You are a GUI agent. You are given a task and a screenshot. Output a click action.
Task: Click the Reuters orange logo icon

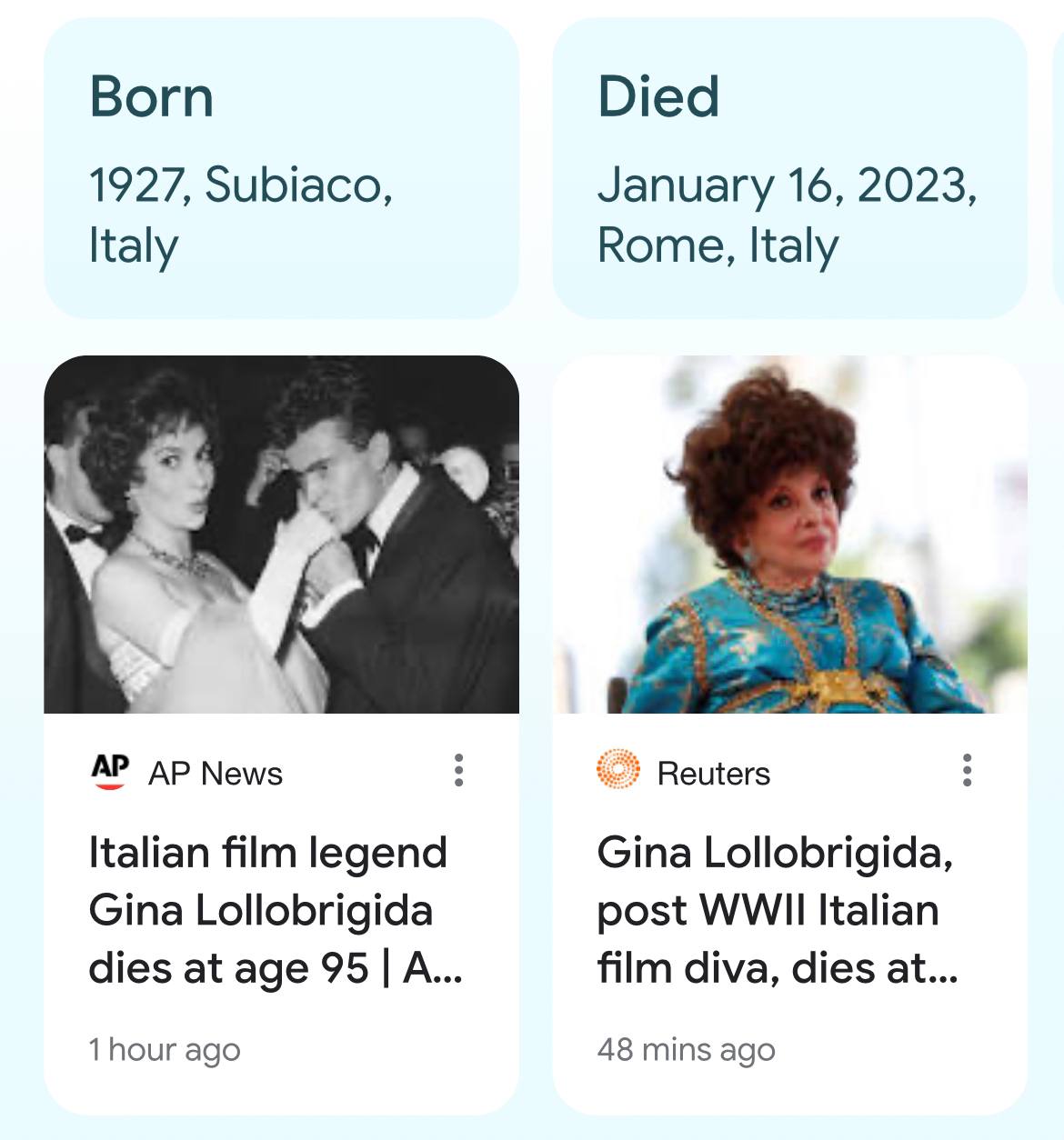click(x=618, y=770)
